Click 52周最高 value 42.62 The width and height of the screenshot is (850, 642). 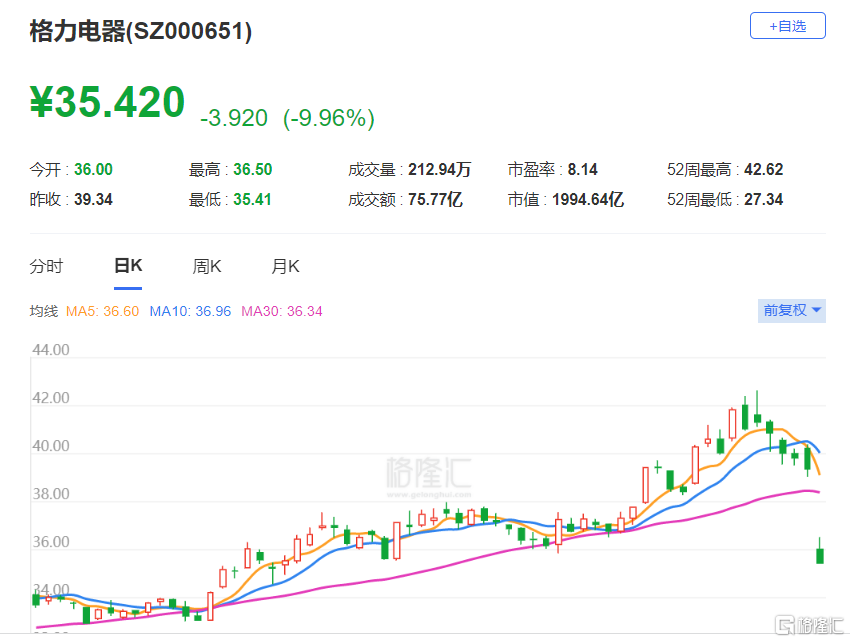[763, 169]
